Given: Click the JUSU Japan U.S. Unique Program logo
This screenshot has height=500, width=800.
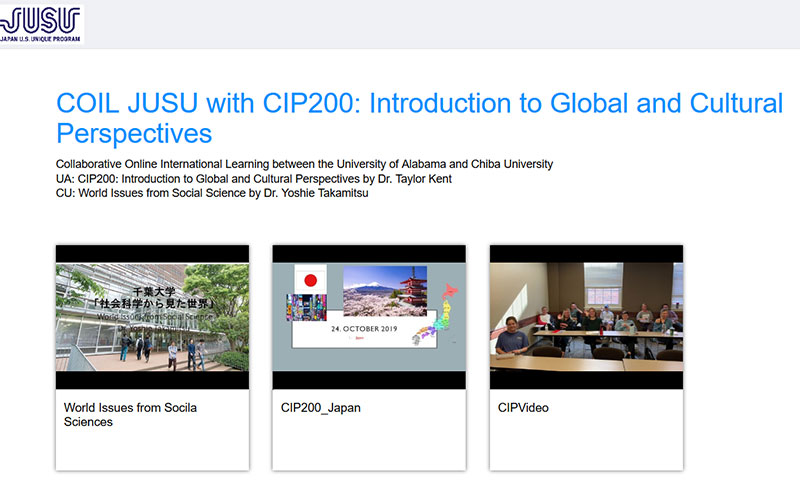Looking at the screenshot, I should [x=41, y=24].
